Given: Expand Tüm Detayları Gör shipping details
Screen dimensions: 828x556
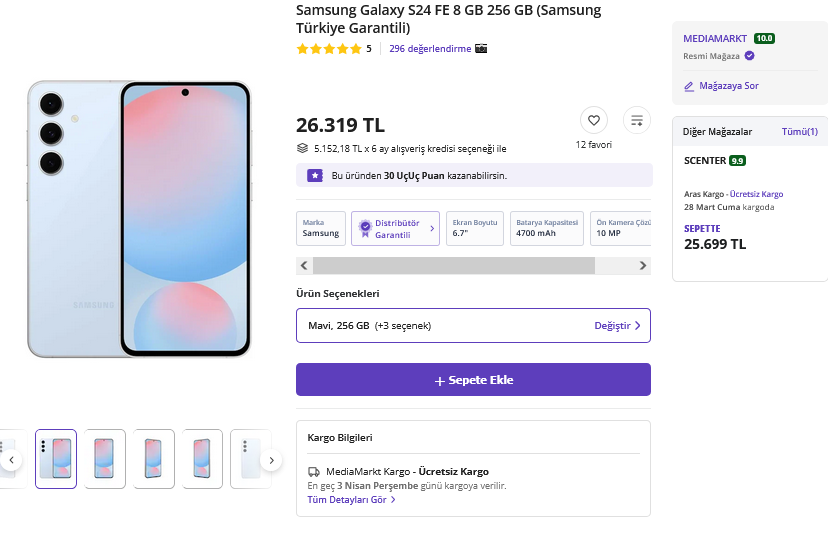Looking at the screenshot, I should click(351, 499).
